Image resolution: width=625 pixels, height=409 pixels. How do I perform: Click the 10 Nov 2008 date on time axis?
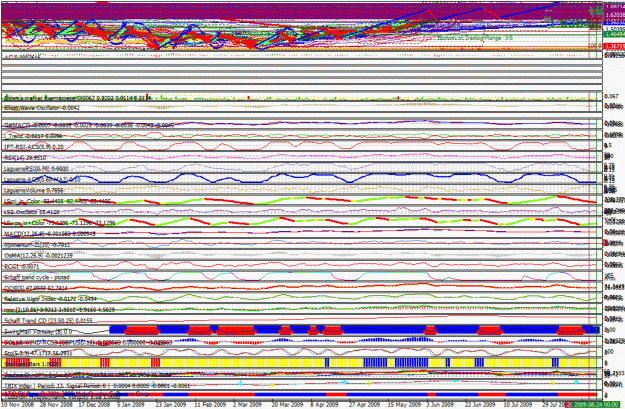coord(16,405)
